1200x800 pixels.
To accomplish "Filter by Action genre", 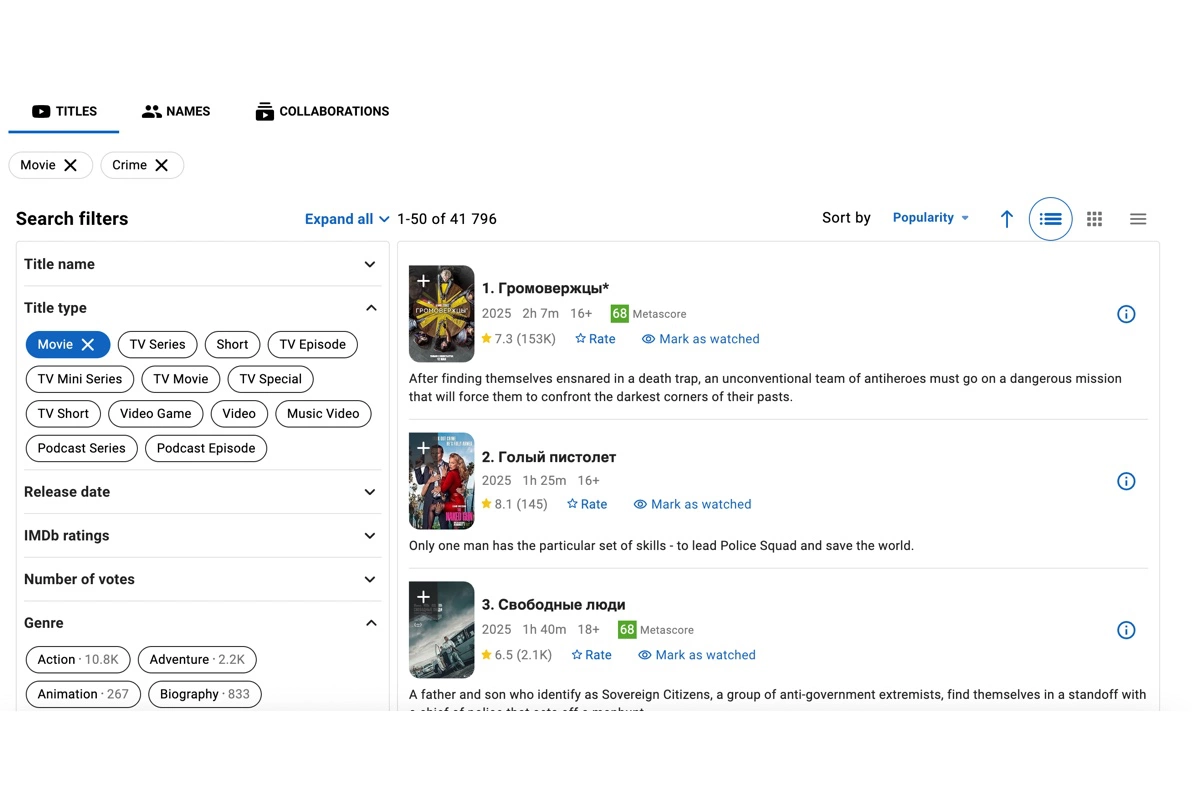I will 78,660.
